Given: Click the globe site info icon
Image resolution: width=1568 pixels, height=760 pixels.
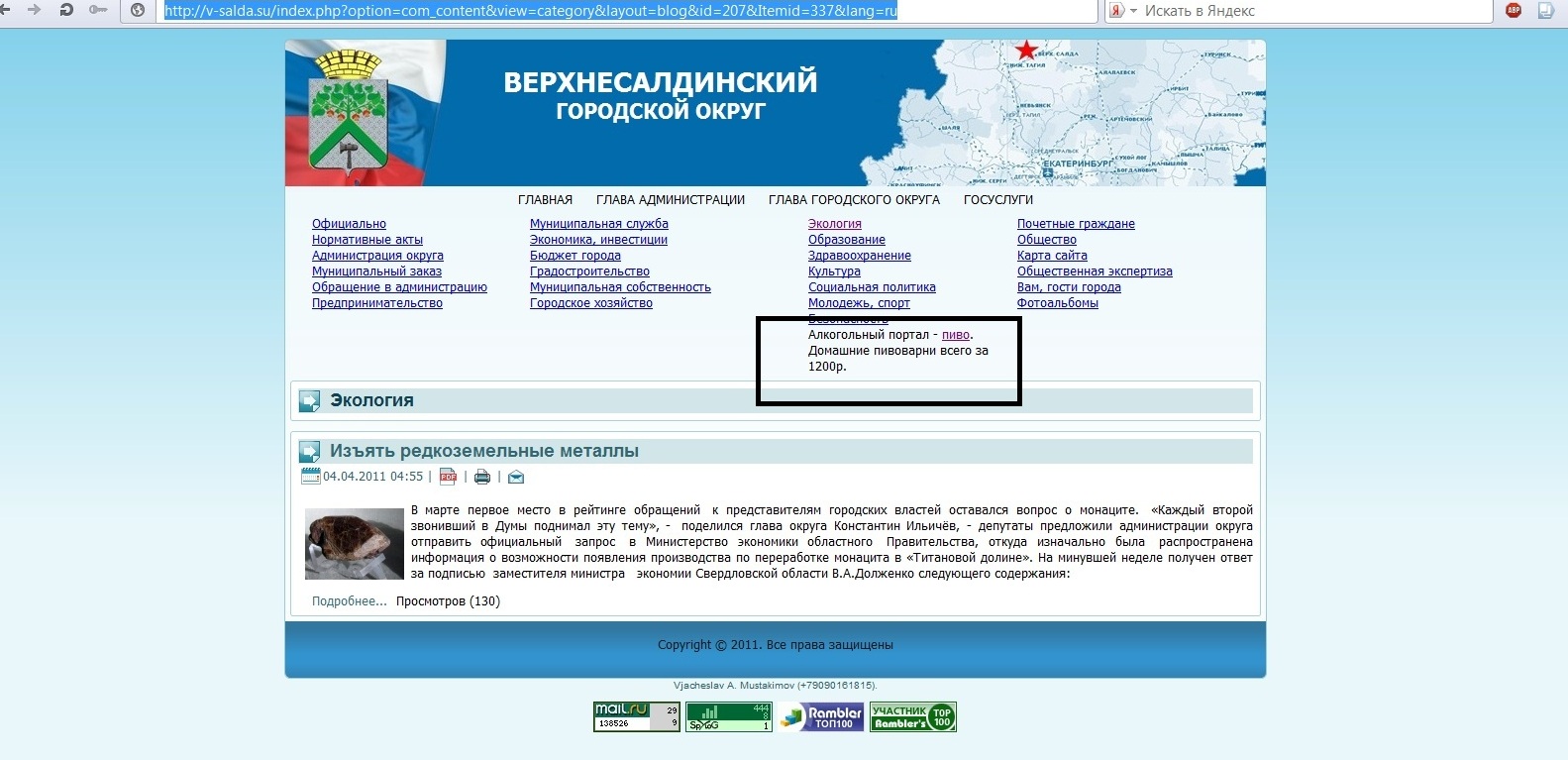Looking at the screenshot, I should tap(138, 10).
